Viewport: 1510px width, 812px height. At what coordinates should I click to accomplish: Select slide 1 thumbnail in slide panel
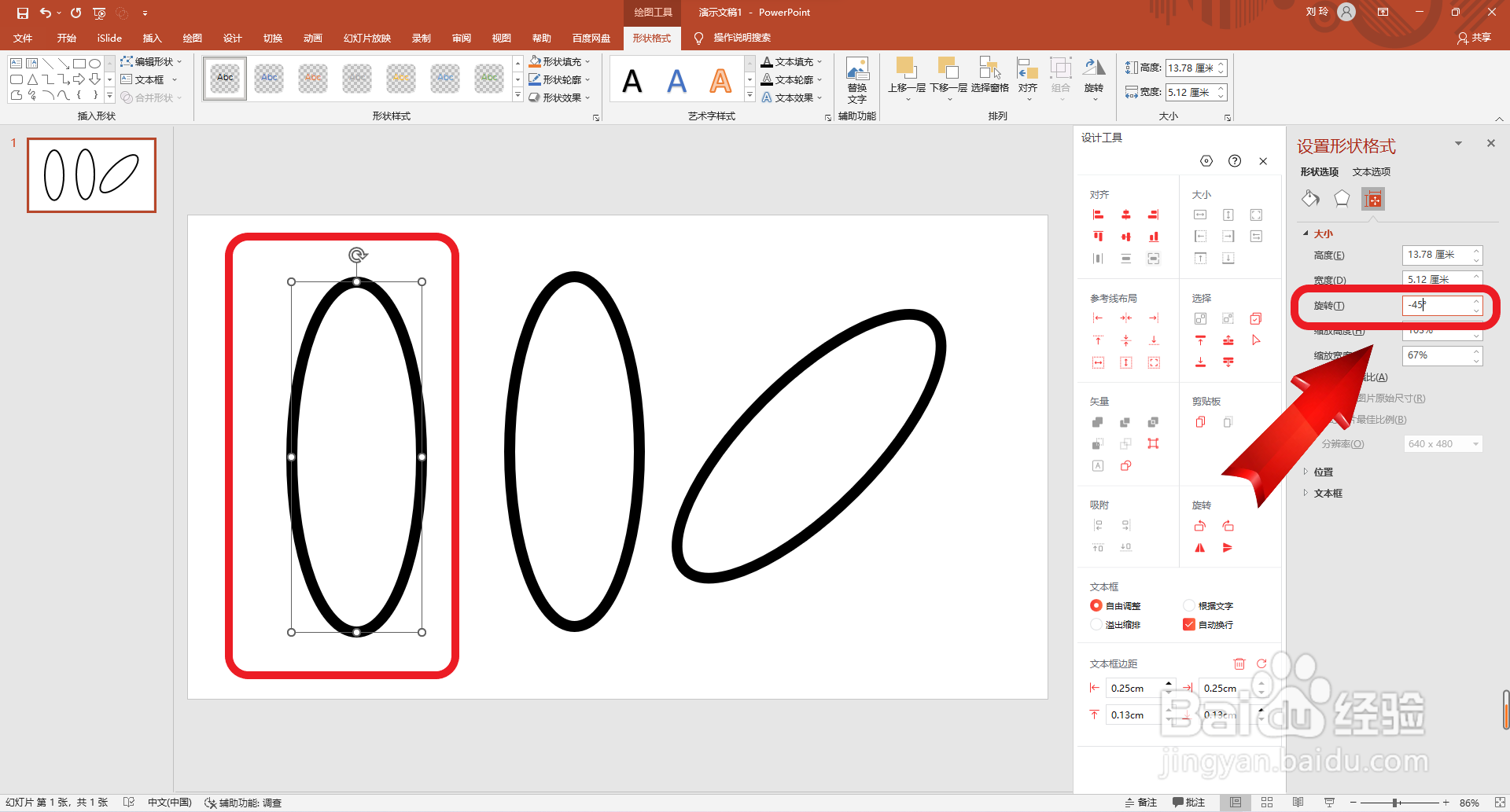pos(92,175)
